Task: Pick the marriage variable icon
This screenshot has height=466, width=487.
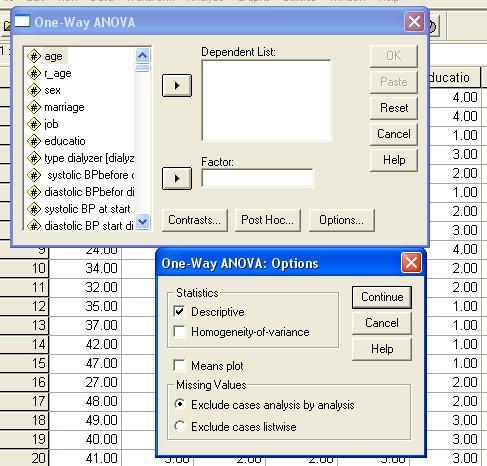Action: pos(34,107)
